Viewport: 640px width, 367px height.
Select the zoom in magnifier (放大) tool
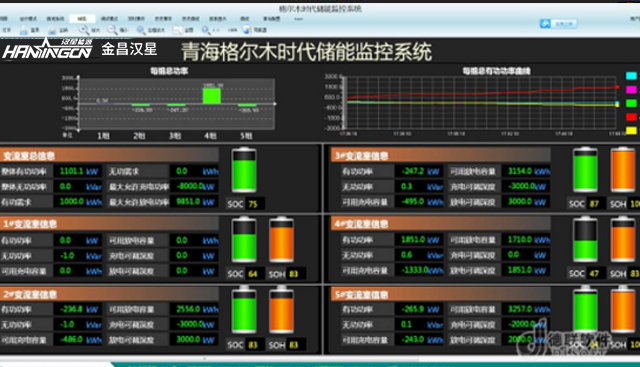84,30
